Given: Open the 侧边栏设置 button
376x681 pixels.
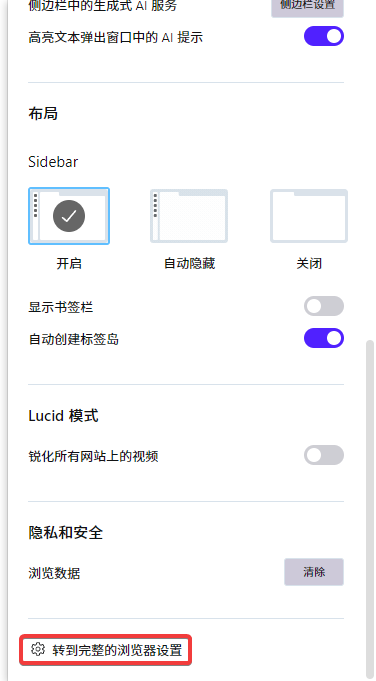Looking at the screenshot, I should point(307,6).
